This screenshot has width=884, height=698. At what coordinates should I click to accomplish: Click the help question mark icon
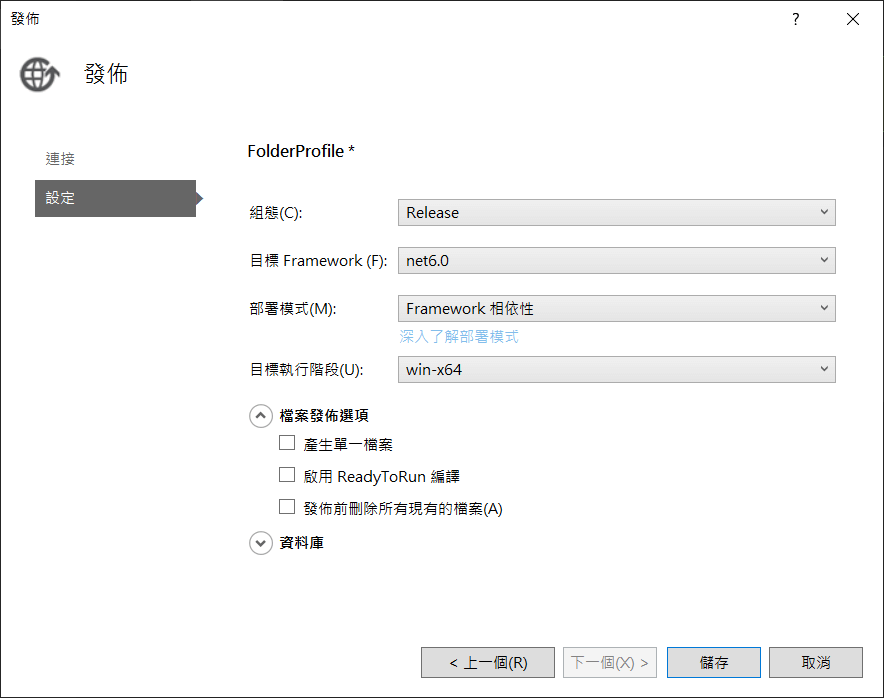796,19
